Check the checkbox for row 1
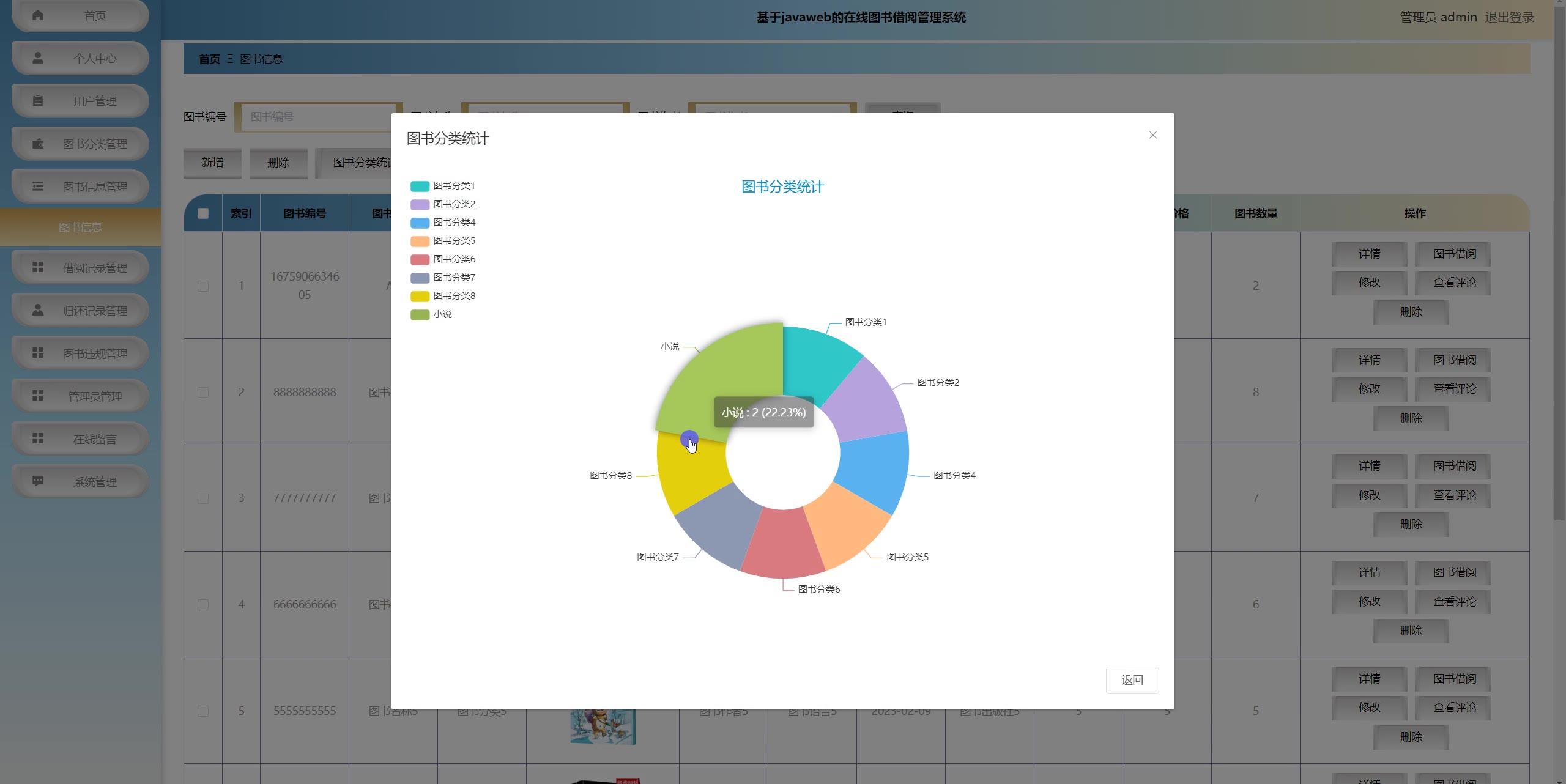 pos(203,286)
